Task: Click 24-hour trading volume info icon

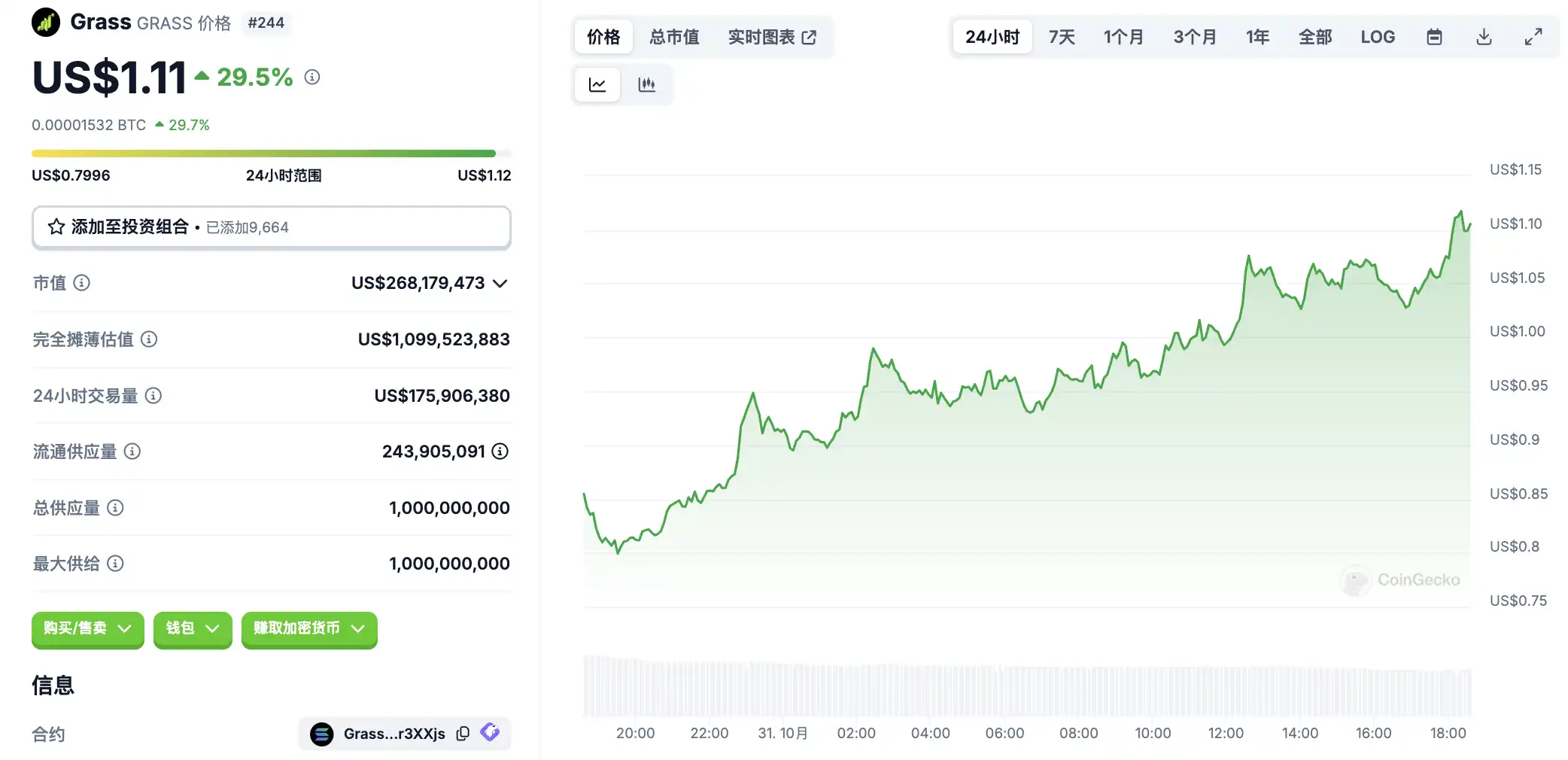Action: click(x=153, y=396)
